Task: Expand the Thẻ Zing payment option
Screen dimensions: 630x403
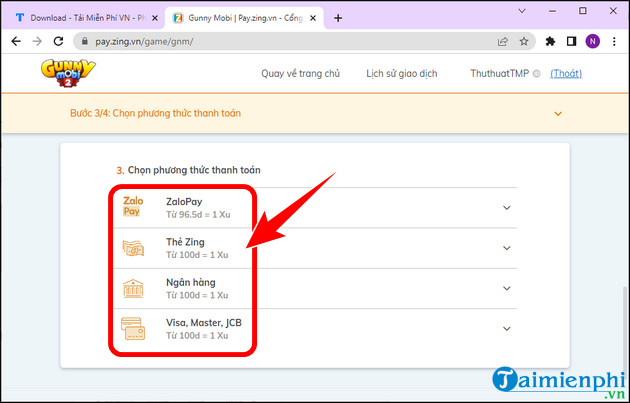Action: [507, 248]
